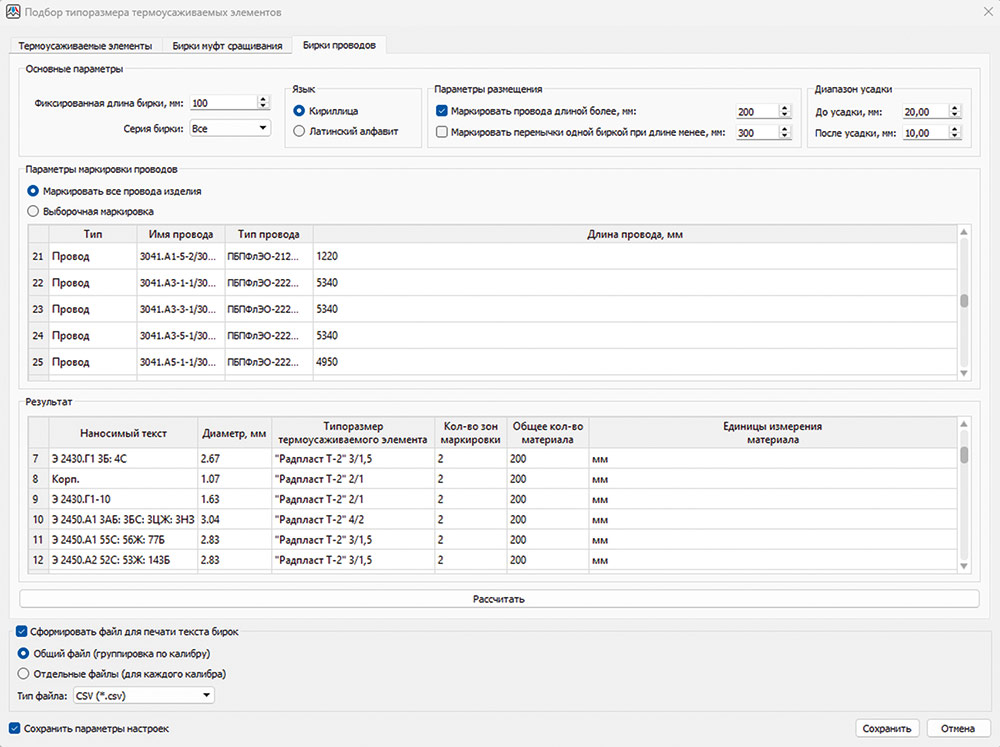The height and width of the screenshot is (747, 1000).
Task: Expand the 'Тип файла' CSV dropdown
Action: [x=143, y=694]
